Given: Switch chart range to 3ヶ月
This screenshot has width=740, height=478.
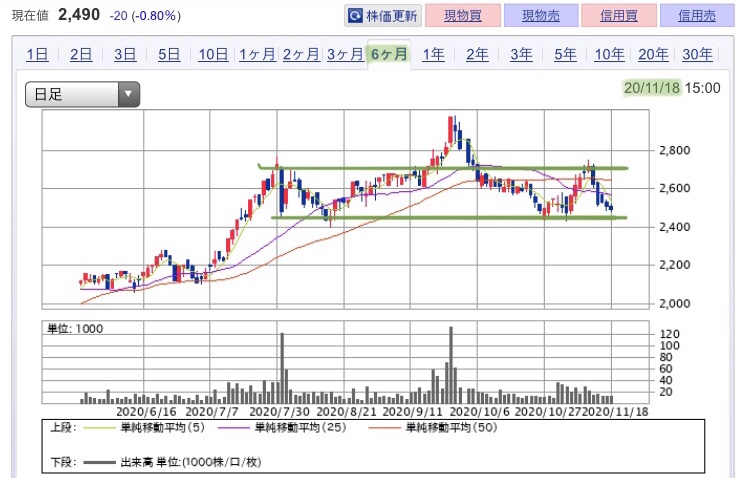Looking at the screenshot, I should pyautogui.click(x=345, y=55).
